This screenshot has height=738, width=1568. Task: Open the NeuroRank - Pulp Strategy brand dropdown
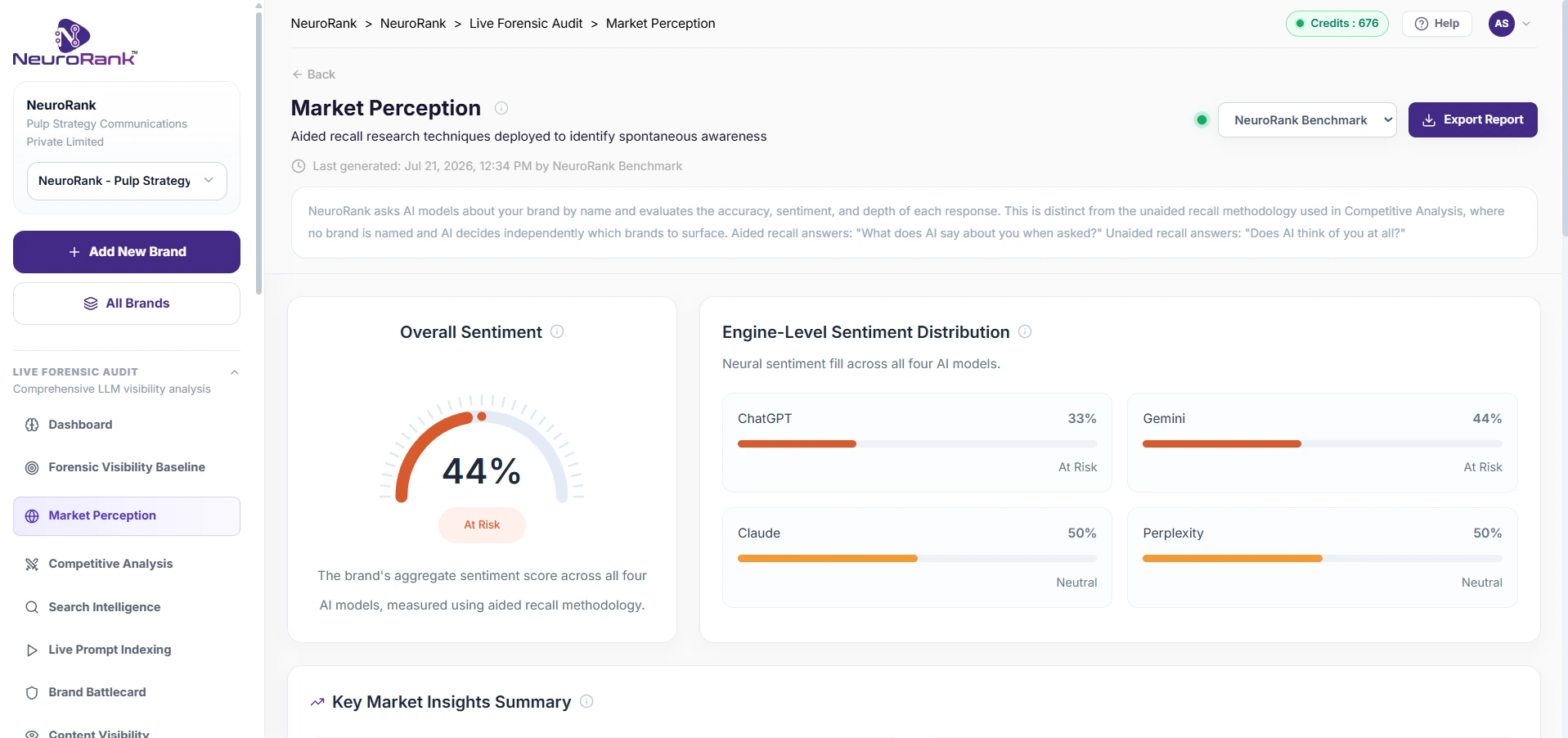point(127,181)
